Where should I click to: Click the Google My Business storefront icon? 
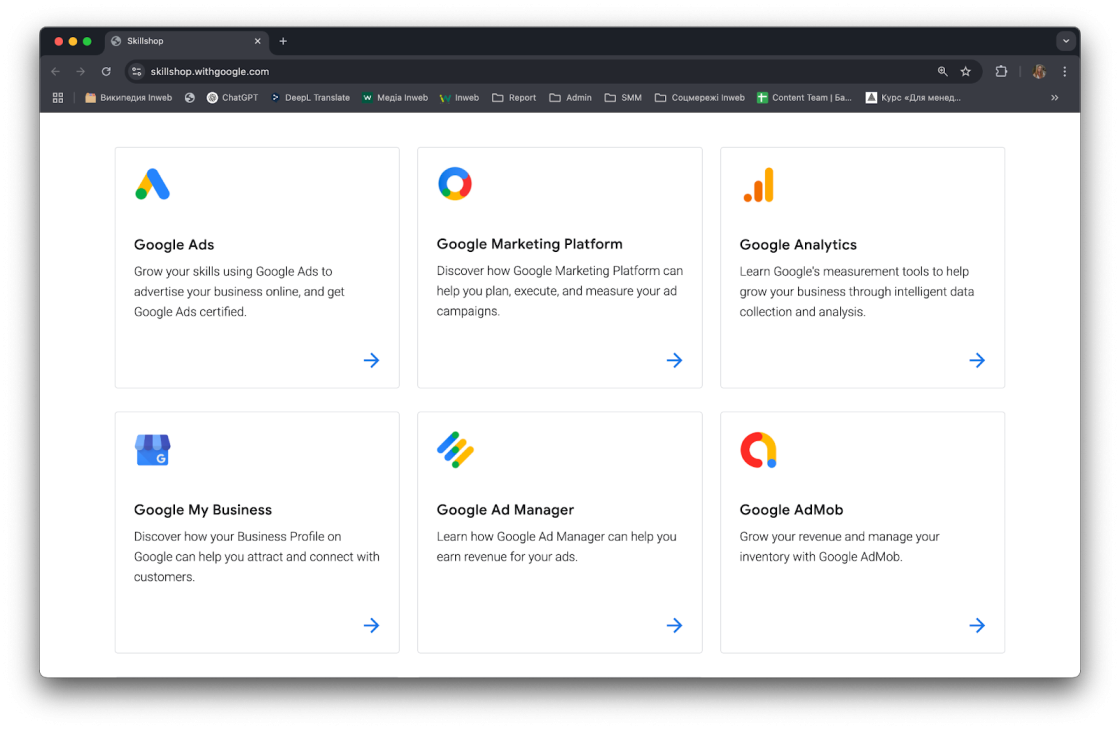(152, 450)
